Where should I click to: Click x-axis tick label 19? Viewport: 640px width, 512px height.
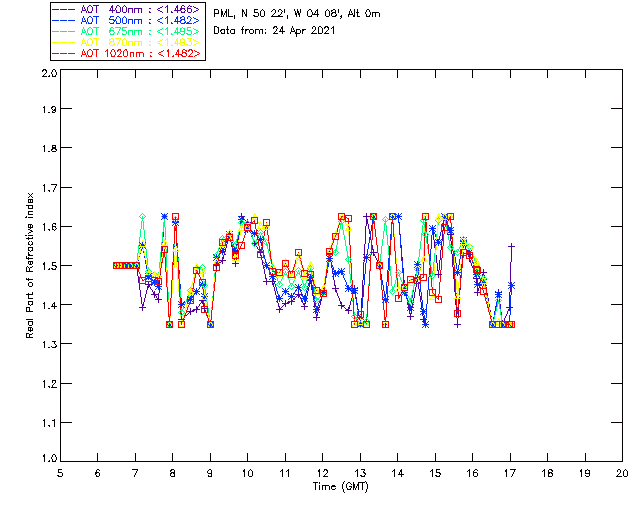coord(585,473)
